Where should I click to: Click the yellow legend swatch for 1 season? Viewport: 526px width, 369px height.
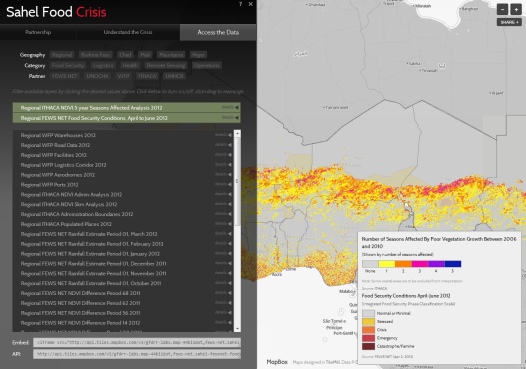[387, 264]
